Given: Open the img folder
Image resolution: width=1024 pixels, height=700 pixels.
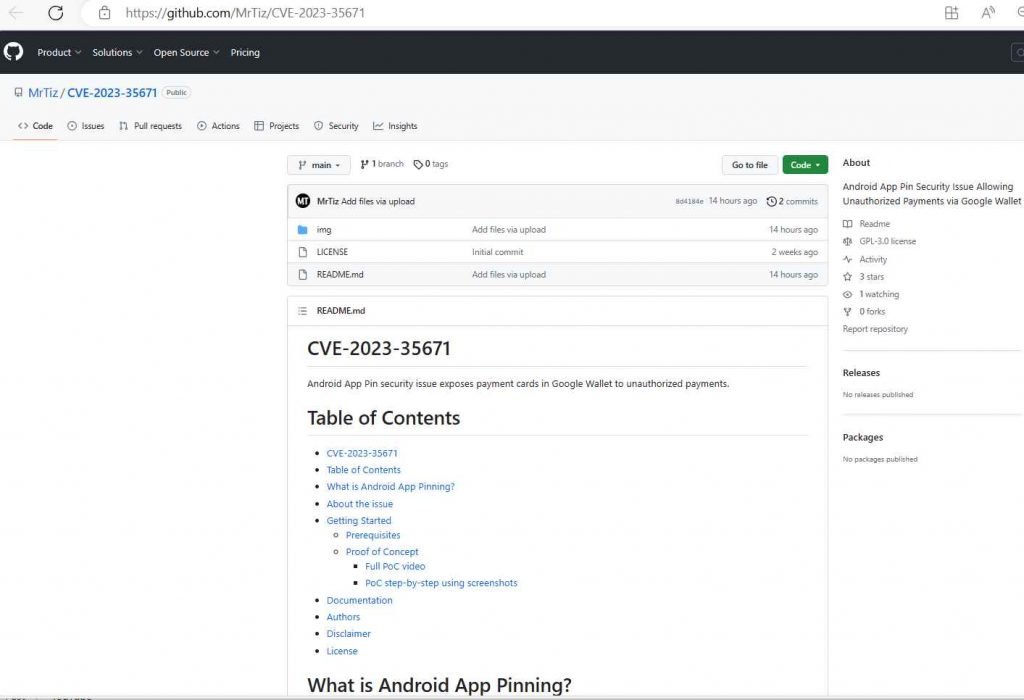Looking at the screenshot, I should 324,230.
